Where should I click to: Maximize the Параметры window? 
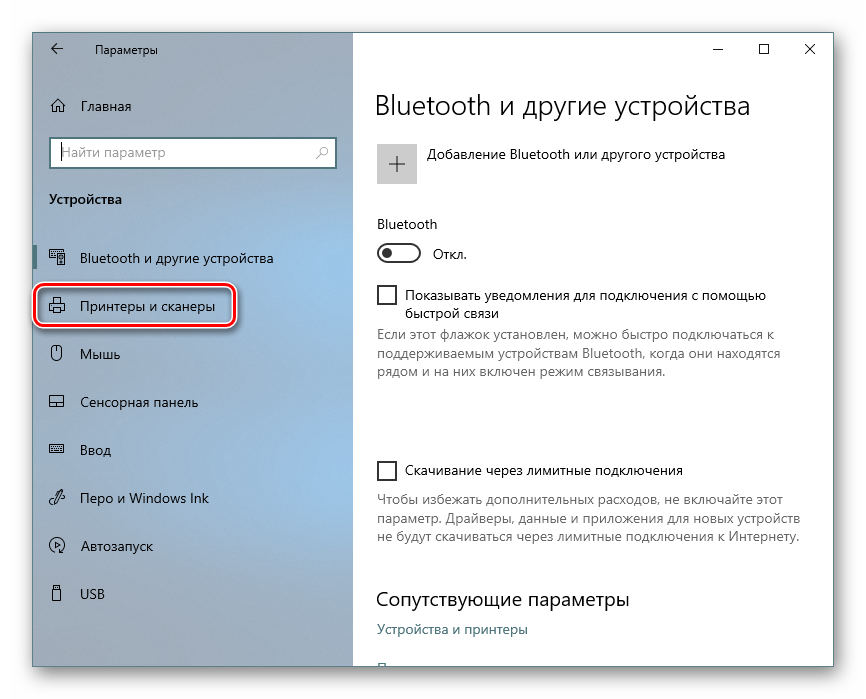(764, 49)
